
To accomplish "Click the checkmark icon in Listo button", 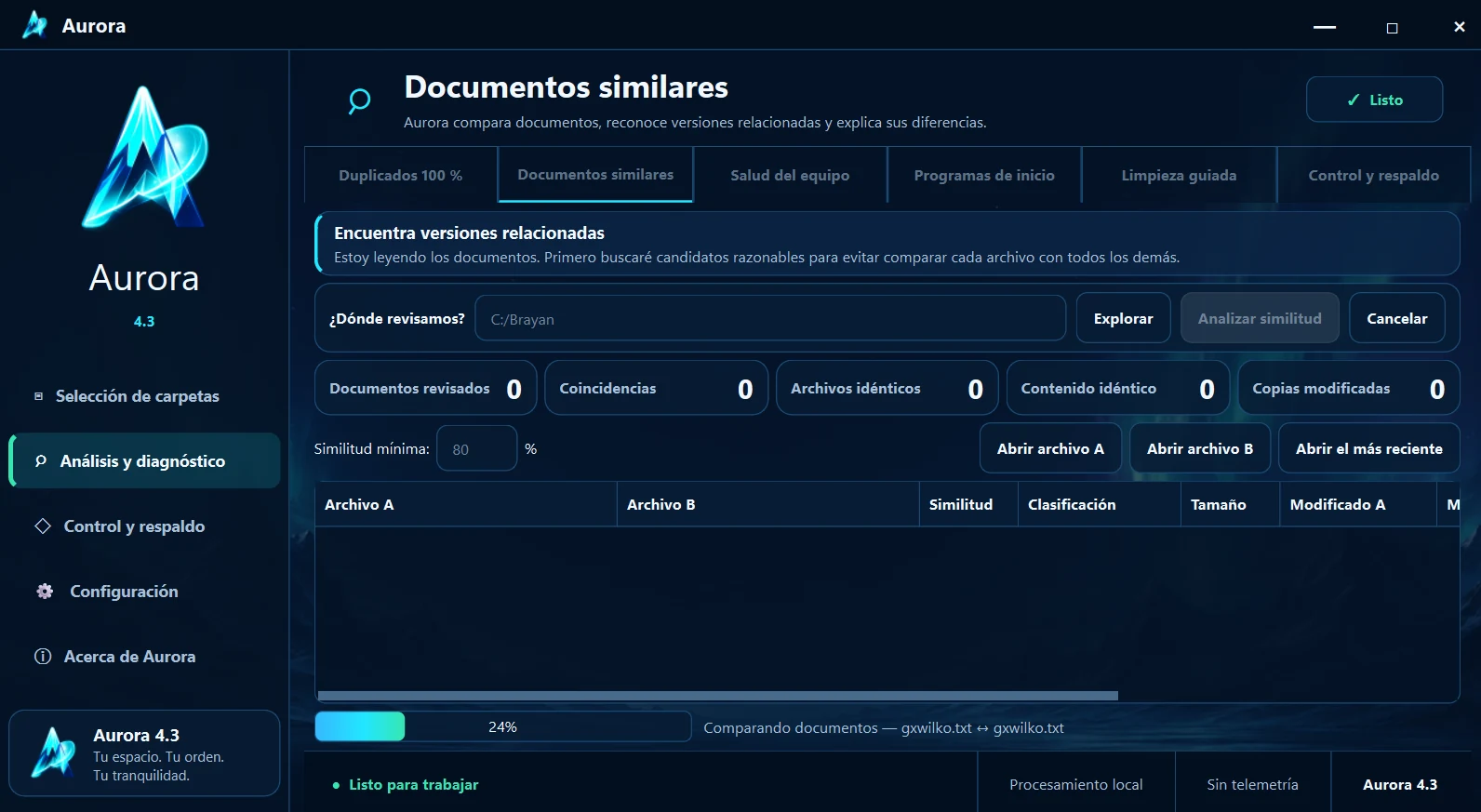I will [1354, 100].
